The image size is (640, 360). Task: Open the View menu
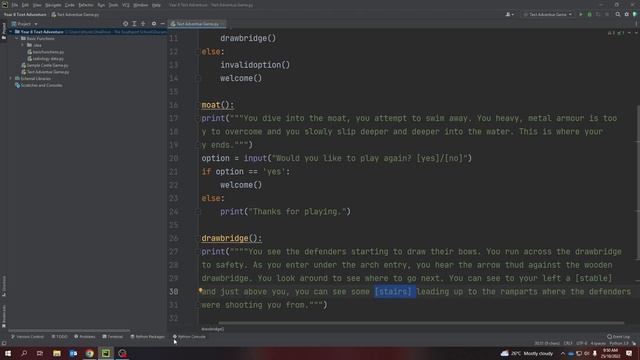click(37, 5)
